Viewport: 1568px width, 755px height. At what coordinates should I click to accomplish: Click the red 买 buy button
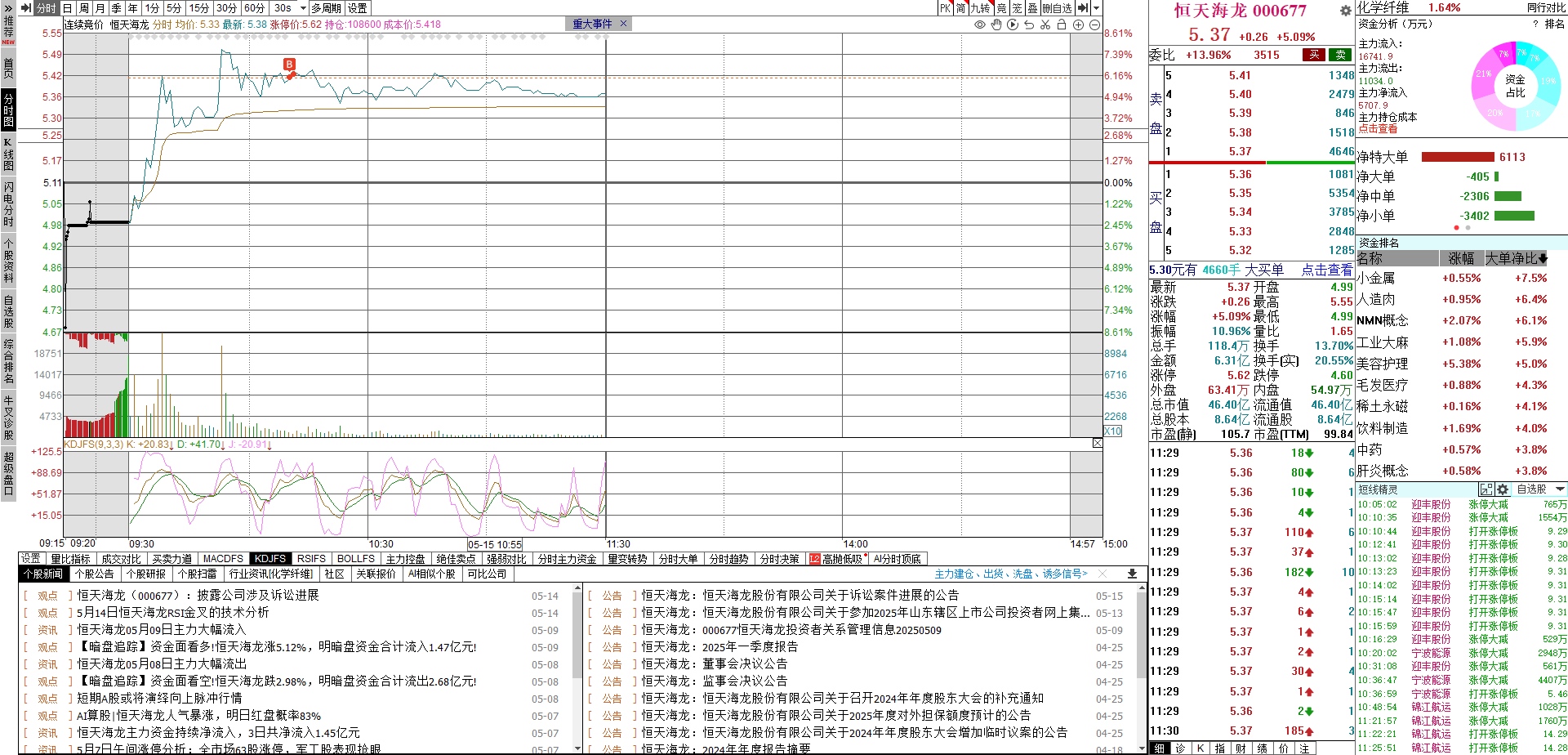pyautogui.click(x=1313, y=55)
